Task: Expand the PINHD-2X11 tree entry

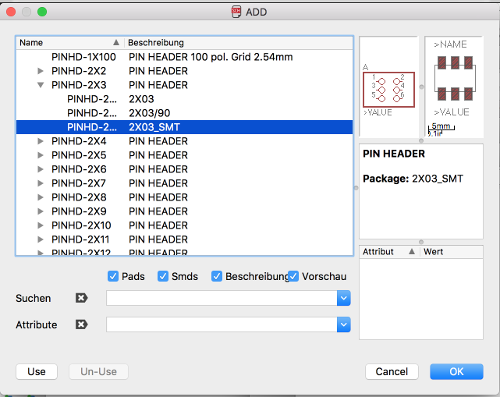Action: tap(40, 239)
